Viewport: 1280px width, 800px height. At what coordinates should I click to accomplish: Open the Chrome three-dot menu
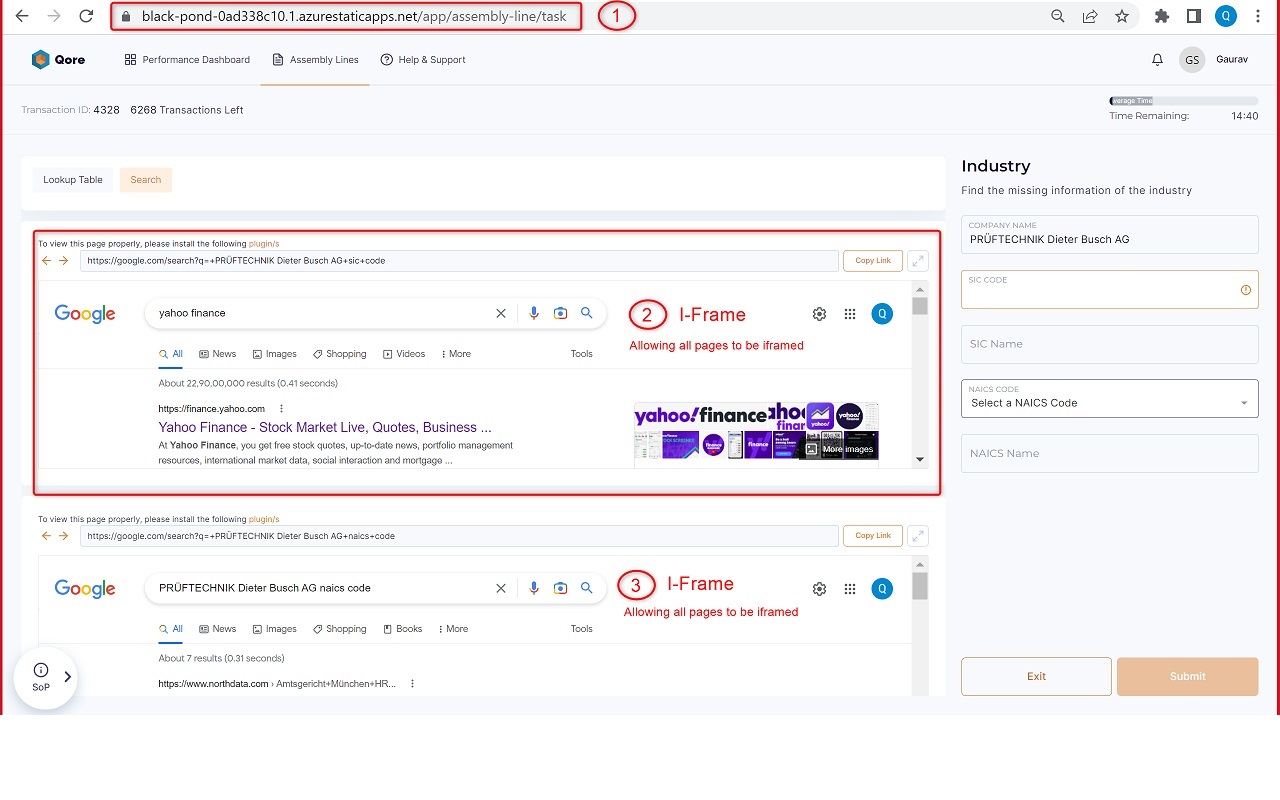click(x=1258, y=16)
